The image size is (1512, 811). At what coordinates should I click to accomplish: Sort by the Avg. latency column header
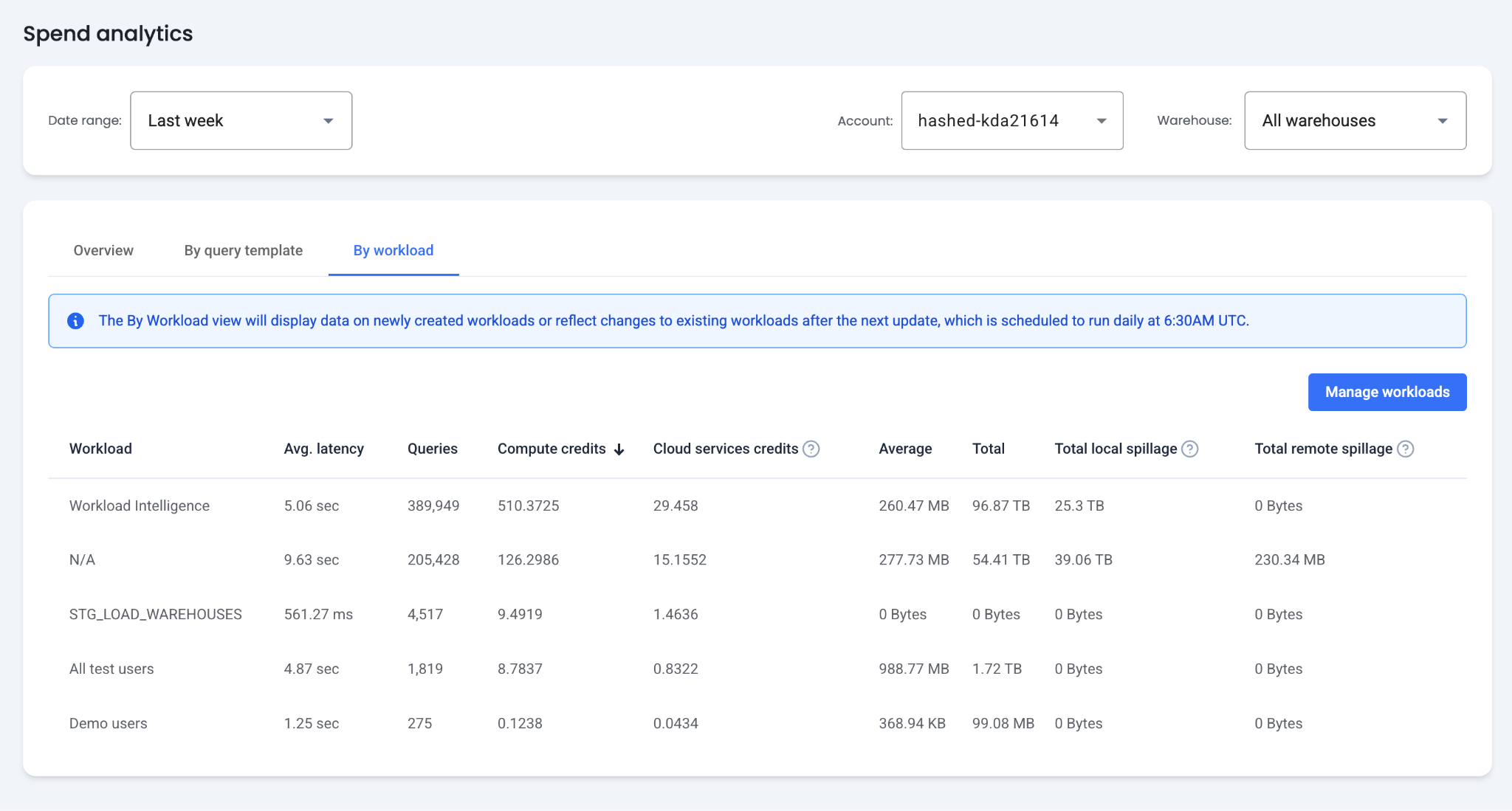click(x=323, y=449)
